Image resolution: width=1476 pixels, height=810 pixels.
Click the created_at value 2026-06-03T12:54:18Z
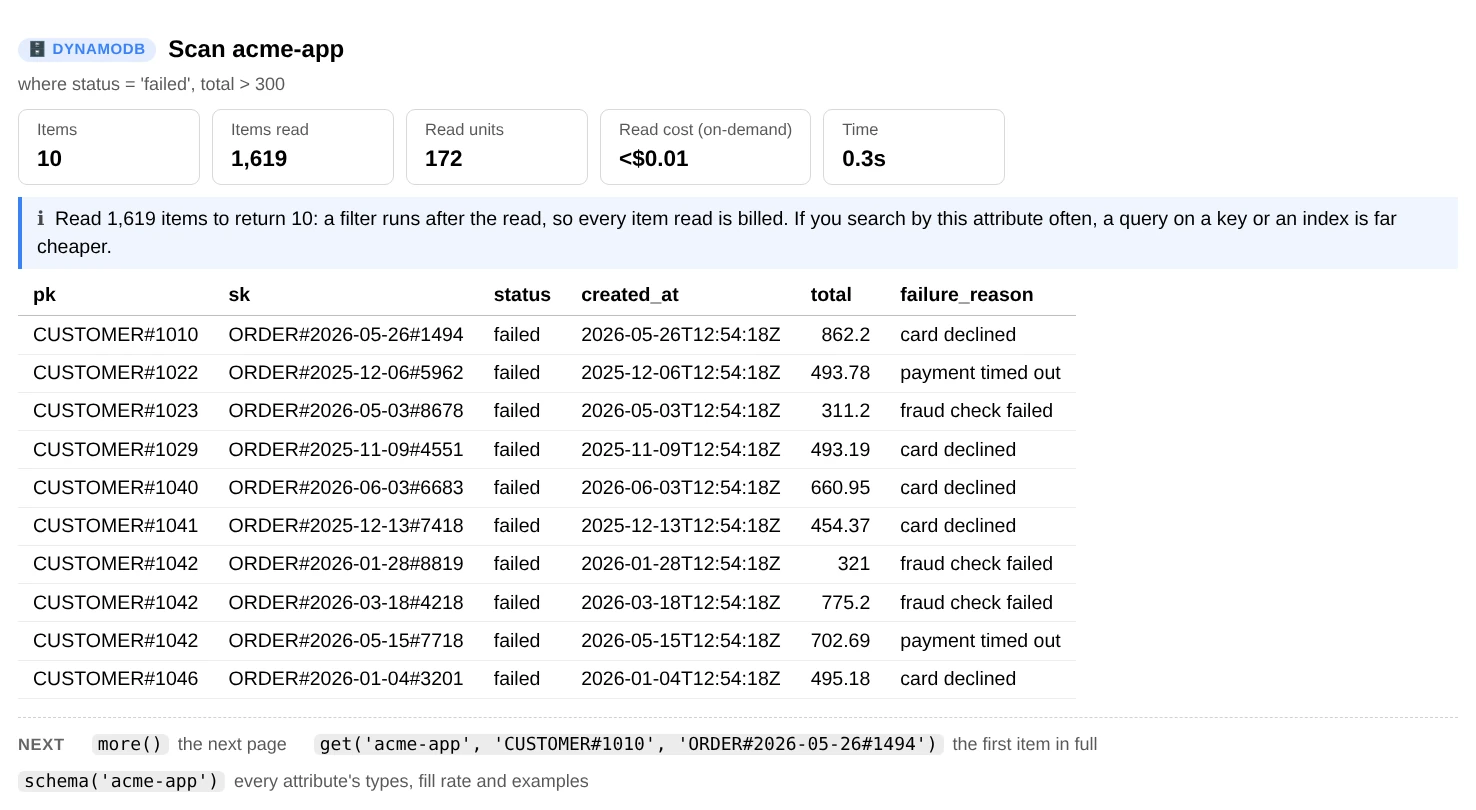click(x=681, y=488)
